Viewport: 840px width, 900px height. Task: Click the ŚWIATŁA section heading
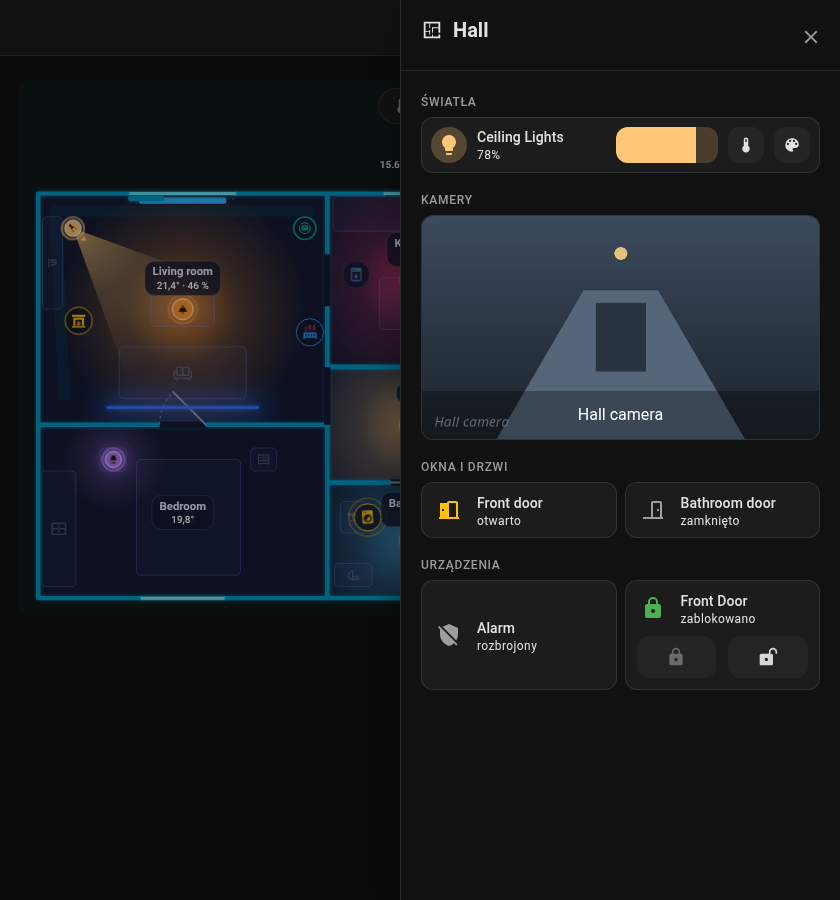448,102
